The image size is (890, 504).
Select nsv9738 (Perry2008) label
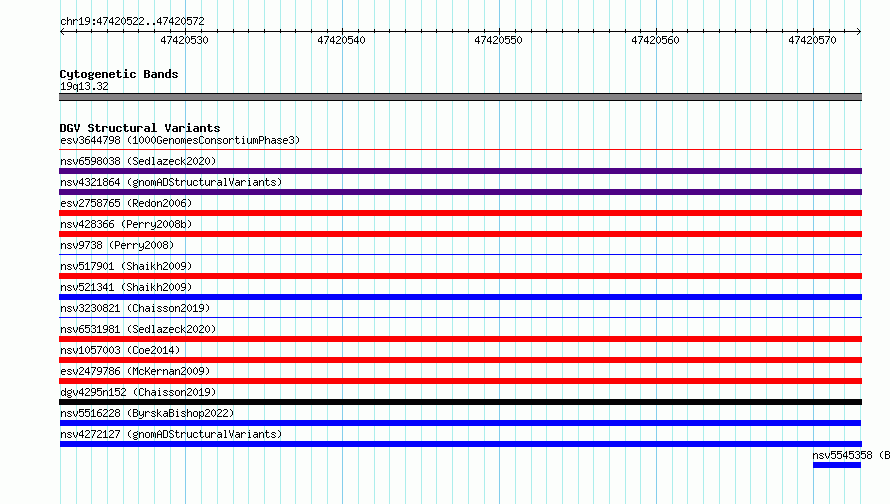click(117, 245)
